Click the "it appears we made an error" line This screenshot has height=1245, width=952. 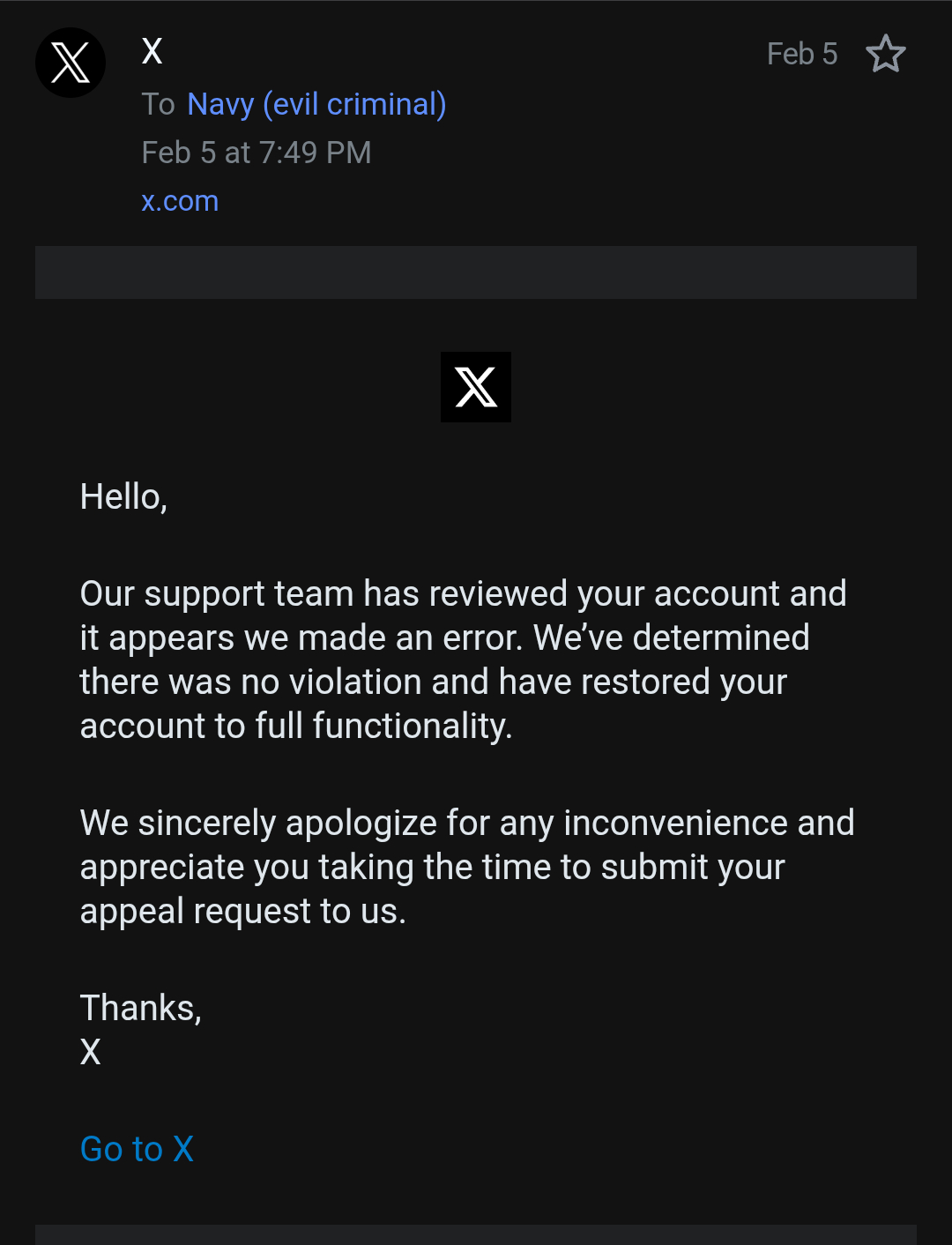coord(444,637)
